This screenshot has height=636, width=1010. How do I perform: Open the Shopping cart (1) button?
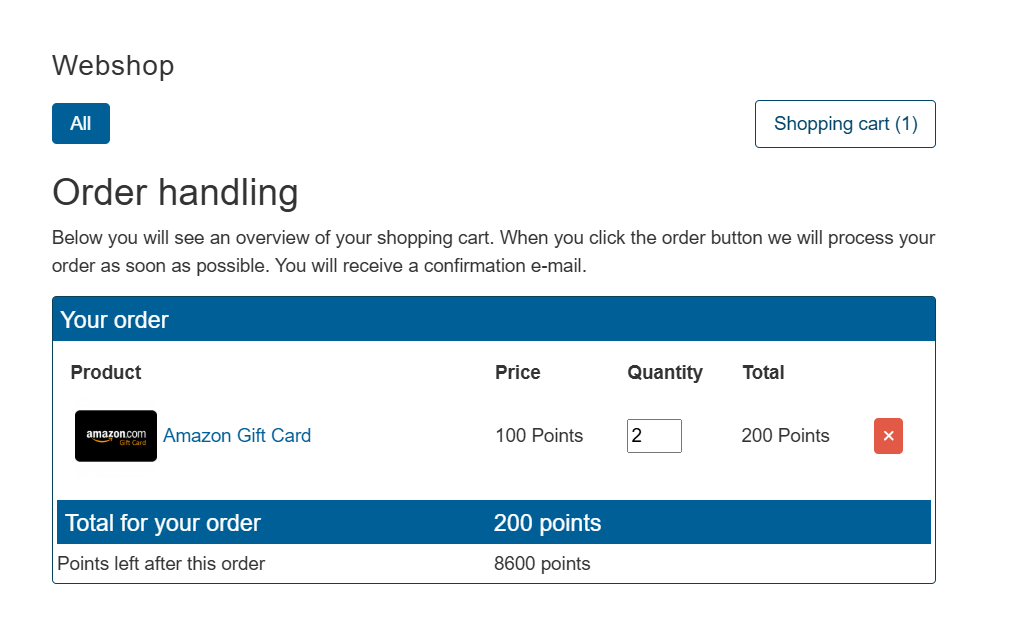coord(845,124)
